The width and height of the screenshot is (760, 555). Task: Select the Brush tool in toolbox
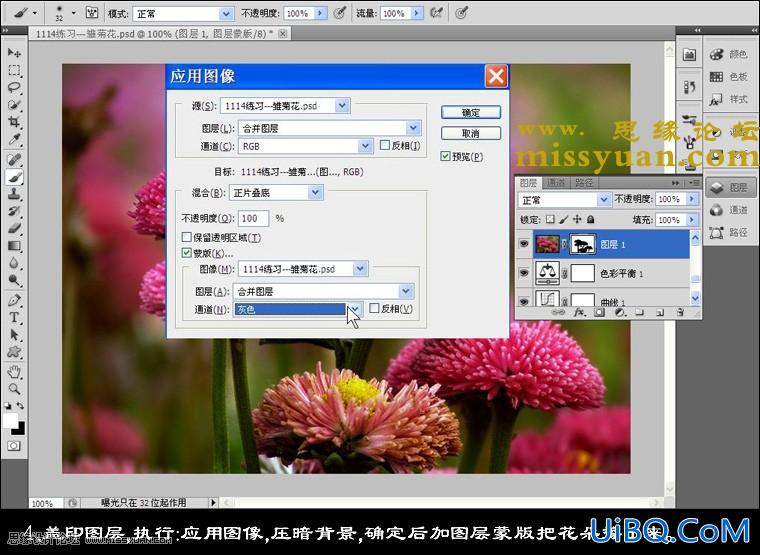14,177
